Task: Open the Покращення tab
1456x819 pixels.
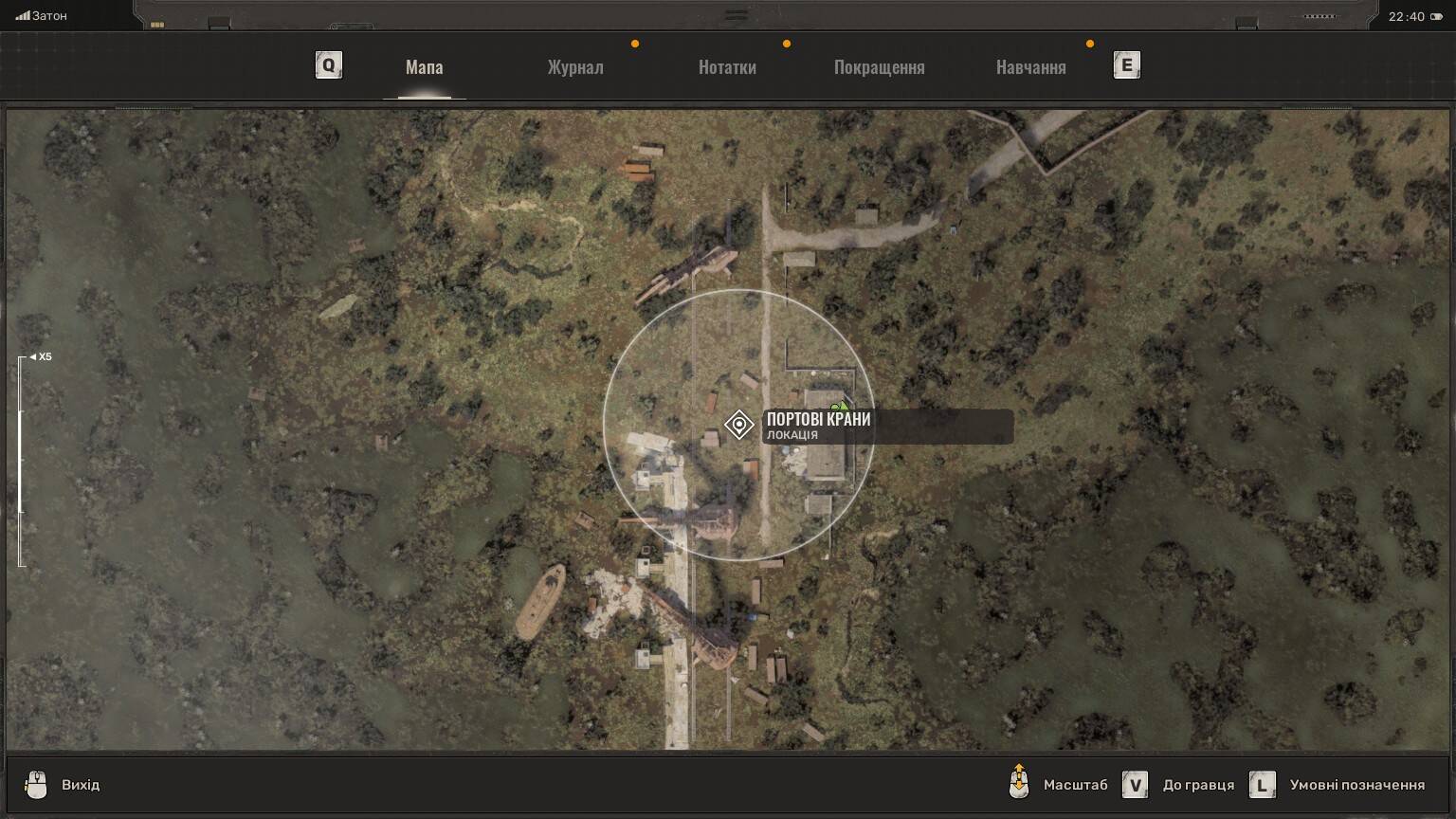Action: (x=879, y=67)
